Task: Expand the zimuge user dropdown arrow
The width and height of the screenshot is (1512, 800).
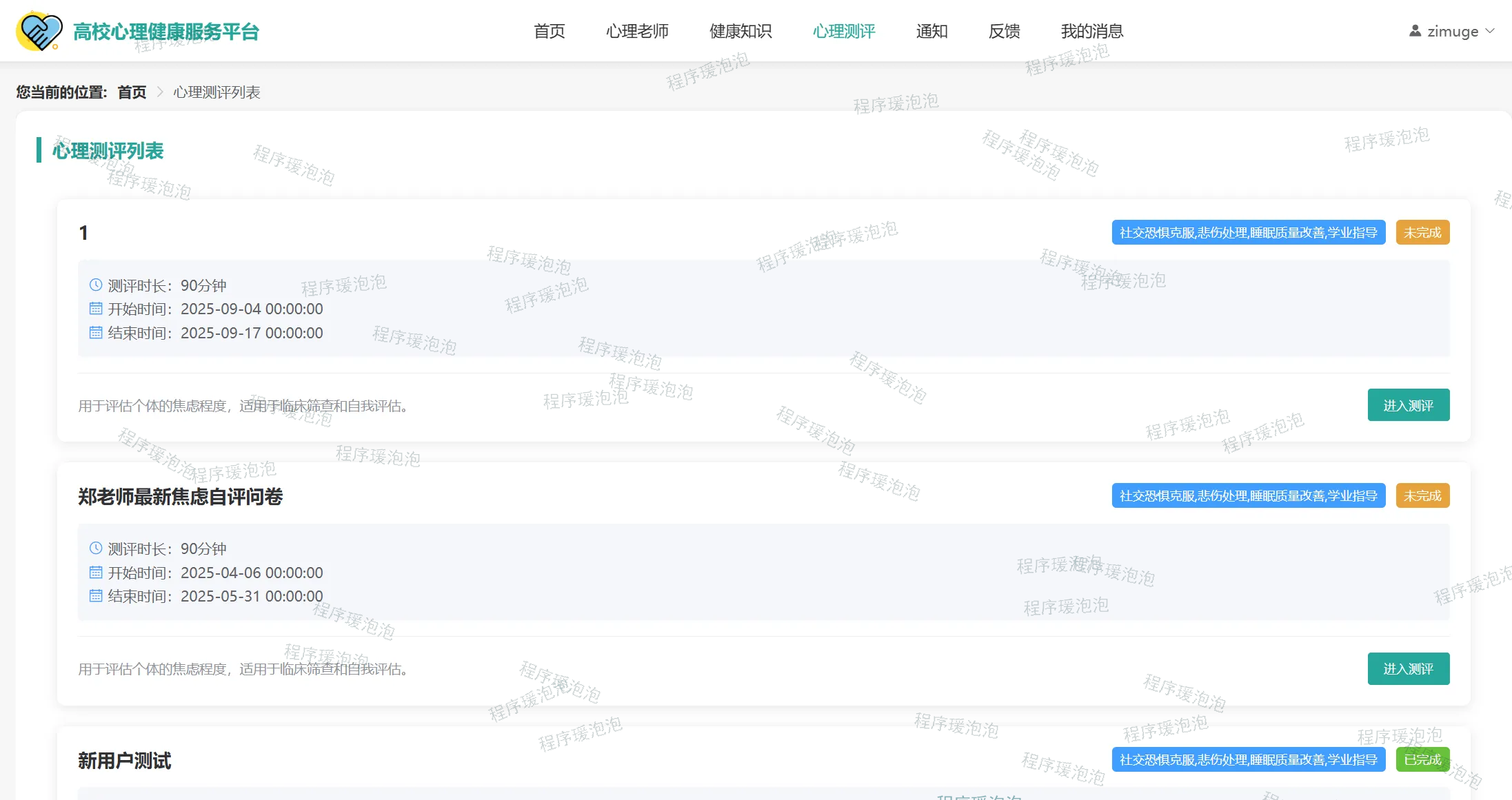Action: (1490, 31)
